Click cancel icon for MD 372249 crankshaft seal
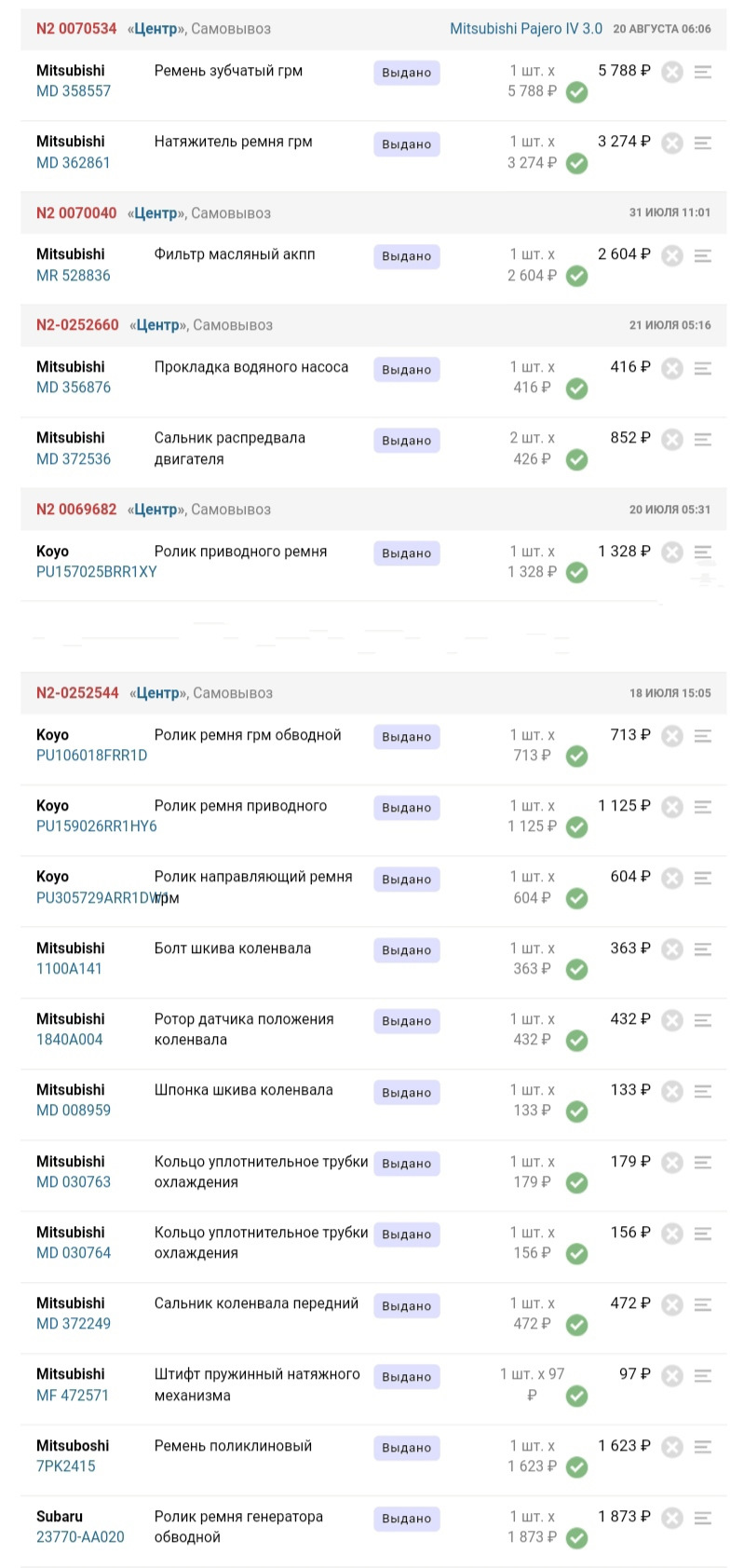The height and width of the screenshot is (1568, 744). [672, 1304]
